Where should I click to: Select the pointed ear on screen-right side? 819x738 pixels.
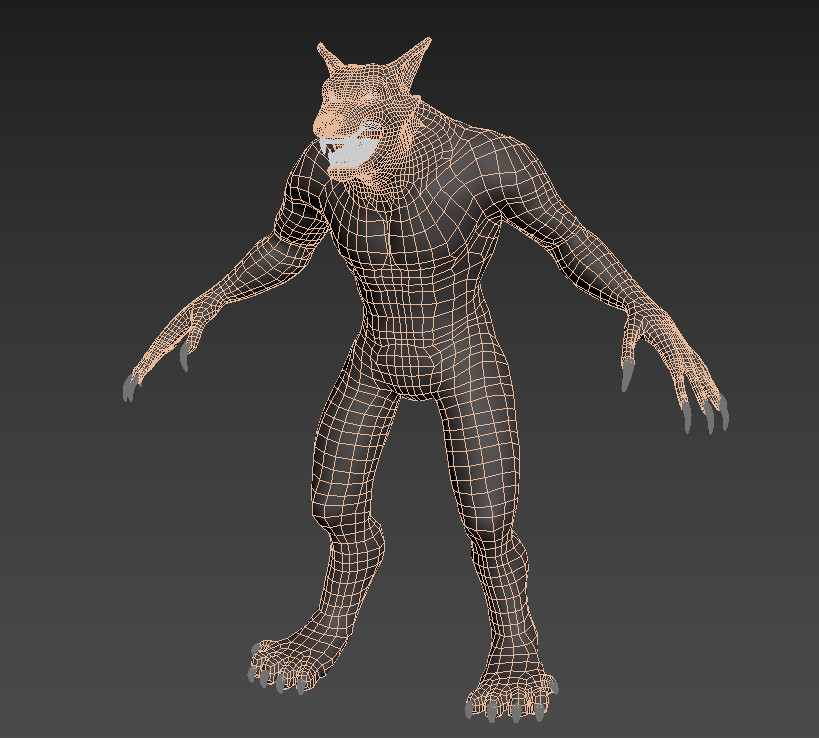[x=416, y=56]
